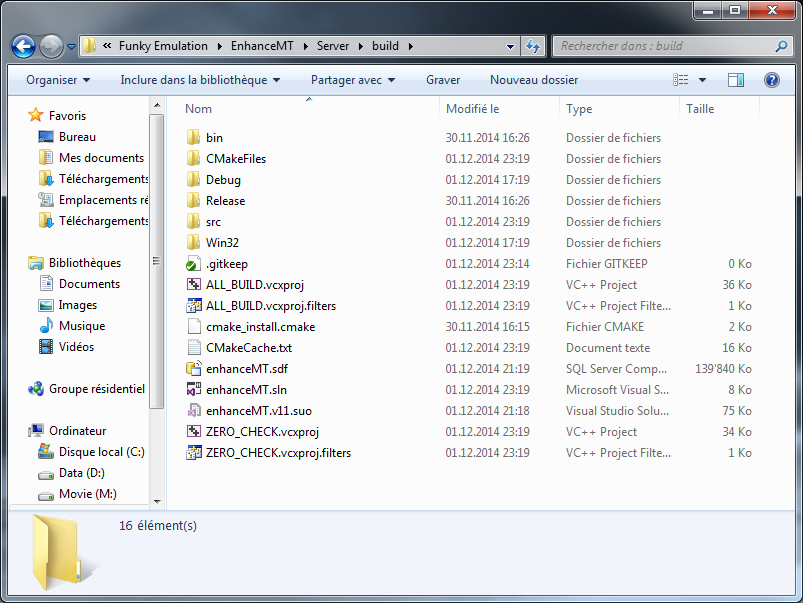Click the change view icon
Screen dimensions: 803x603
coord(681,80)
